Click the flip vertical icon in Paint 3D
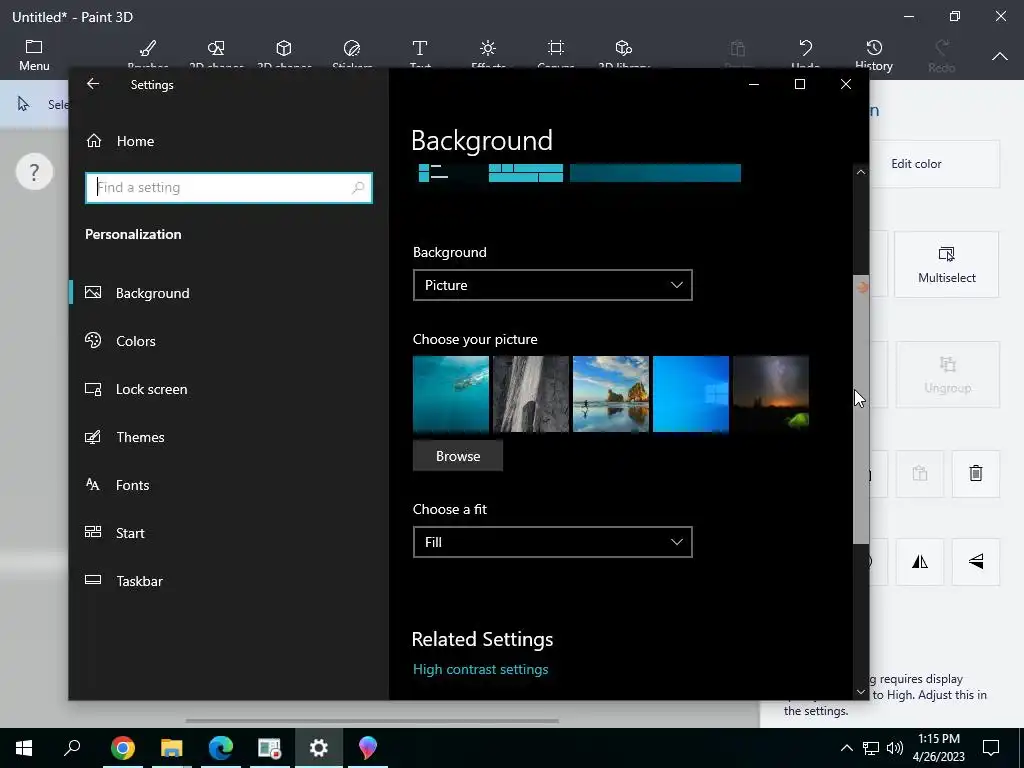Viewport: 1024px width, 768px height. [976, 562]
